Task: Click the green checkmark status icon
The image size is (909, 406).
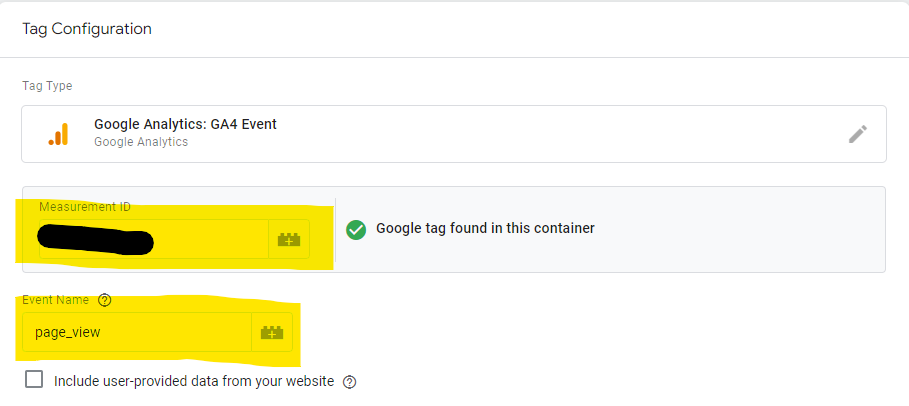Action: coord(356,229)
